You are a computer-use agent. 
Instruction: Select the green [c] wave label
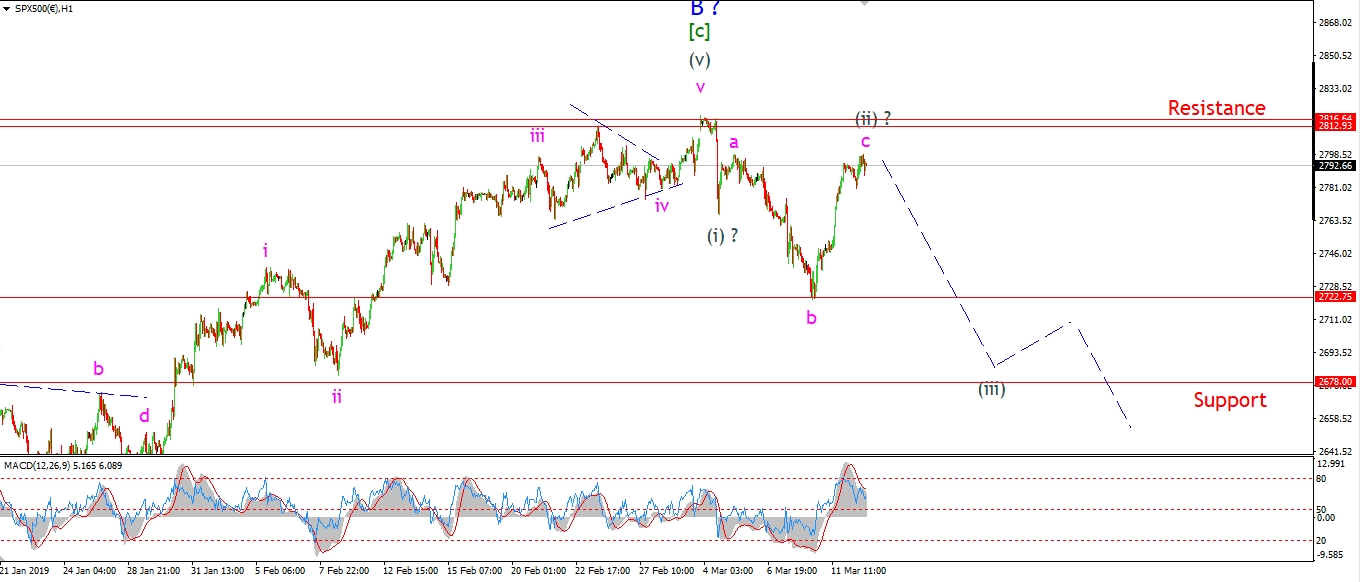pyautogui.click(x=699, y=32)
